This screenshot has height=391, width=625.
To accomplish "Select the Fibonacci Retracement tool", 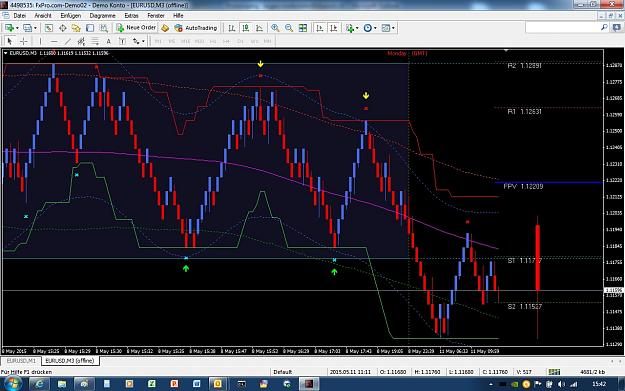I will pos(95,41).
